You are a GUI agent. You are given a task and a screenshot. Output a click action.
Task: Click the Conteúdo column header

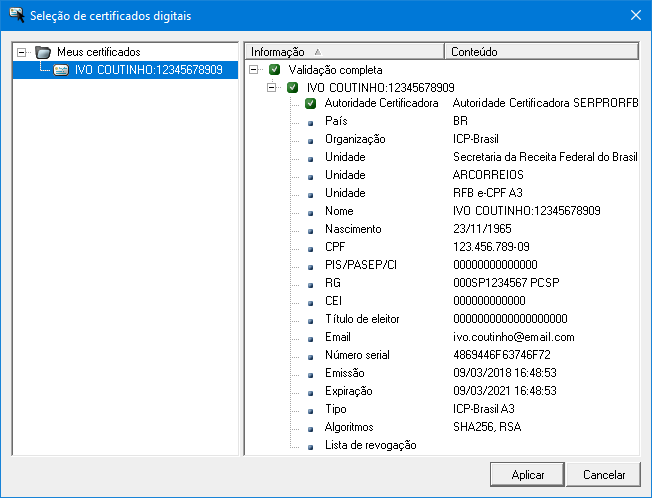click(x=541, y=52)
